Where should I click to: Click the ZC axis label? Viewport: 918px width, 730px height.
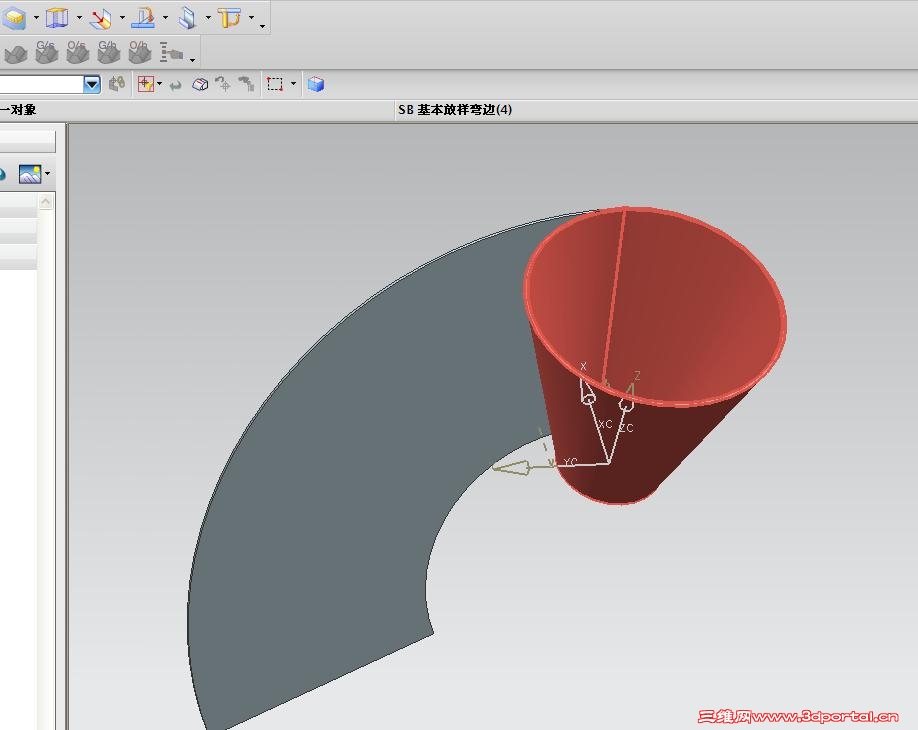point(627,428)
